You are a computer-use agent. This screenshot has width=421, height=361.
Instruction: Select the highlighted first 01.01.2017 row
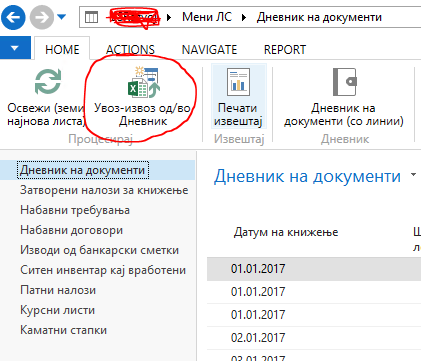tap(314, 269)
